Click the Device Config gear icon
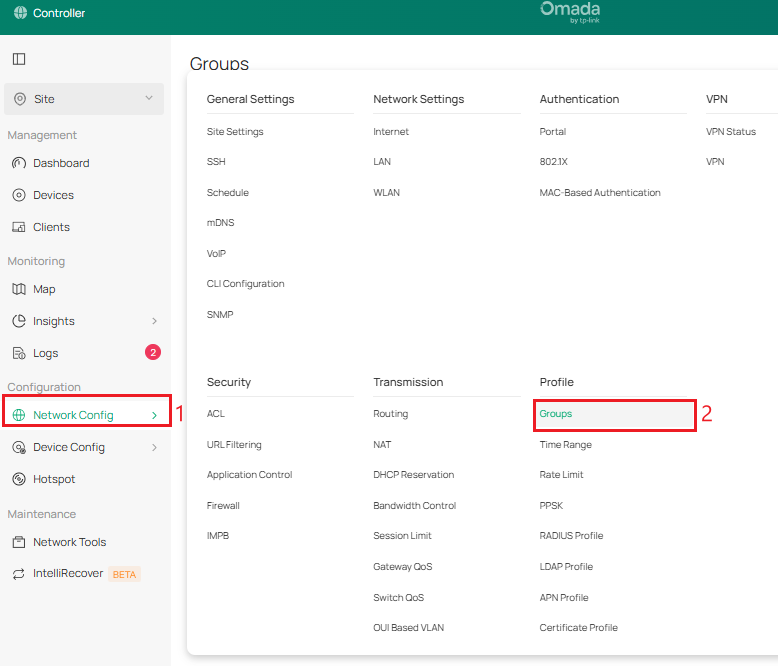This screenshot has width=778, height=666. tap(19, 447)
